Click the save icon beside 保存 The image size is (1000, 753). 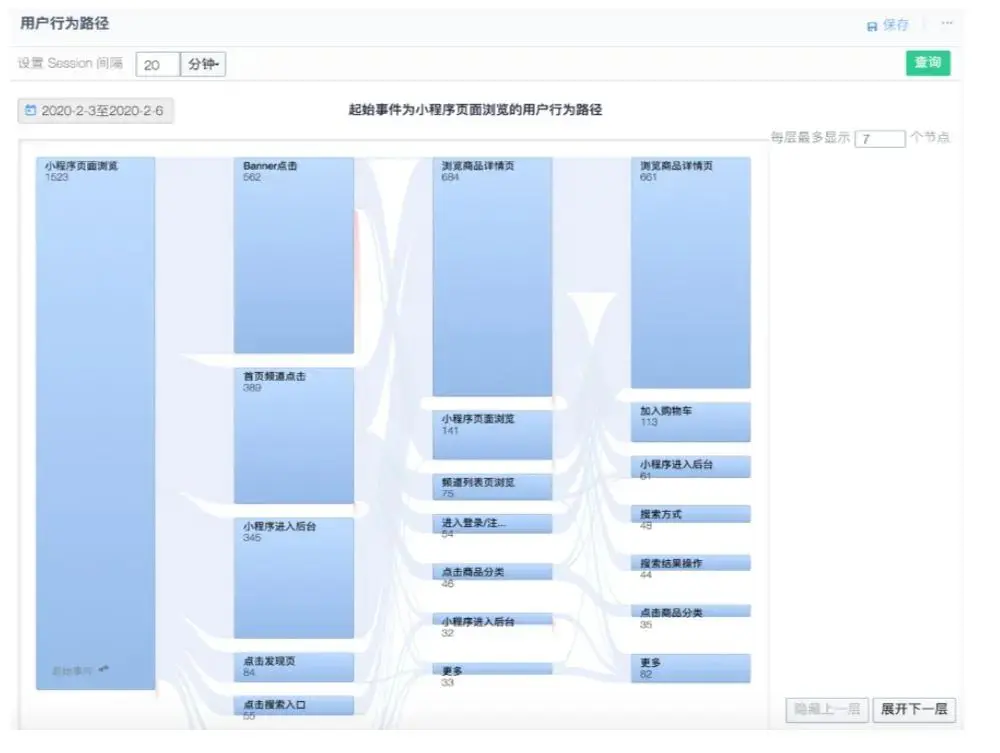click(872, 26)
